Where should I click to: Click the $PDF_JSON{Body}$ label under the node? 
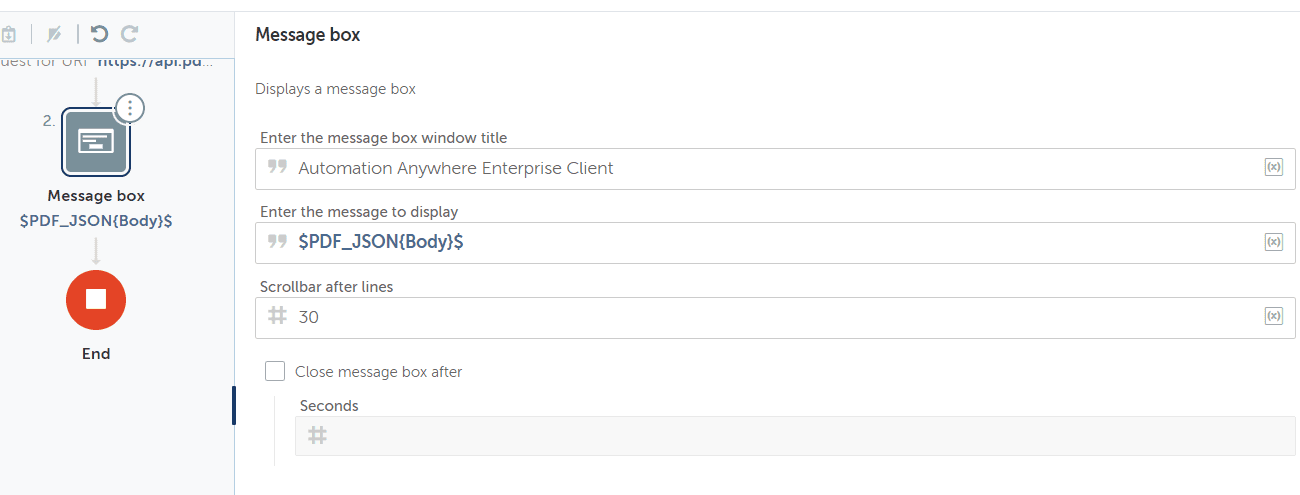click(96, 221)
